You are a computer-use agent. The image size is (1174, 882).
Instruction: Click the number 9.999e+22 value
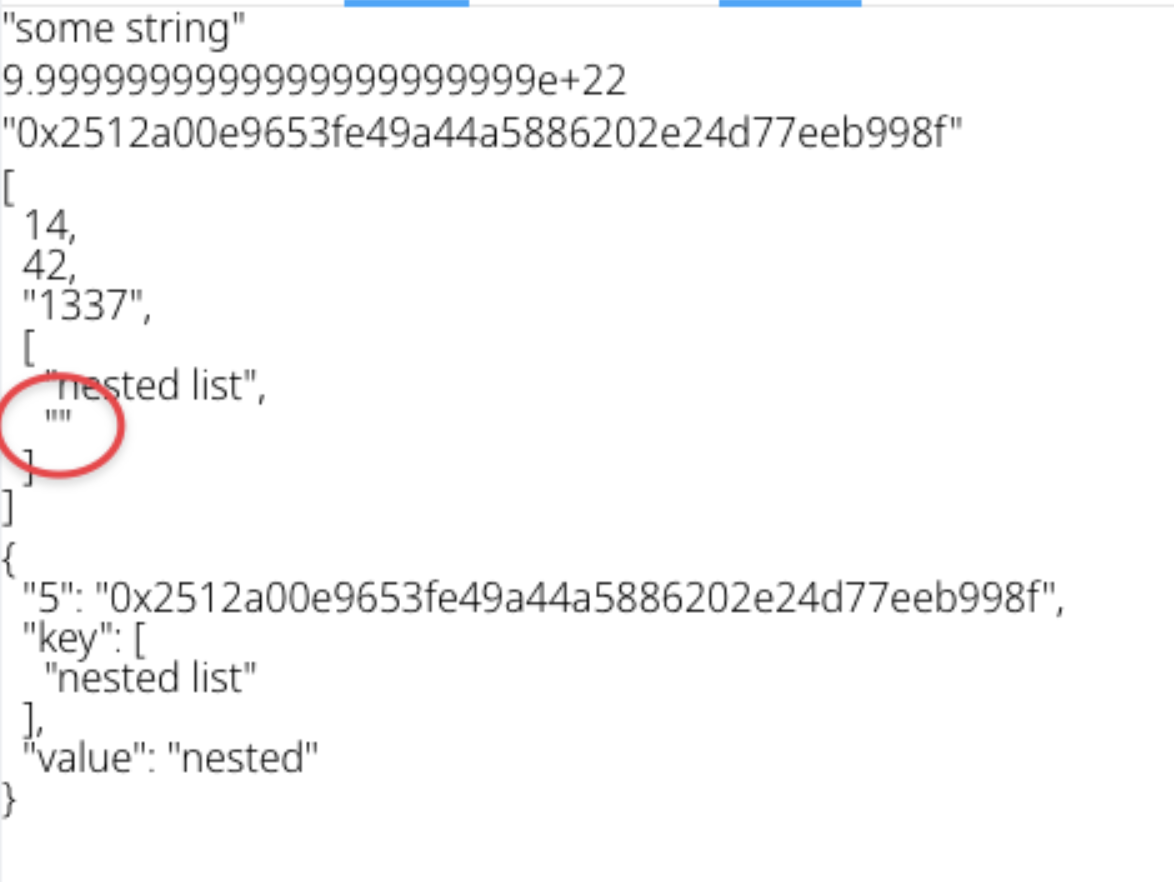click(314, 80)
